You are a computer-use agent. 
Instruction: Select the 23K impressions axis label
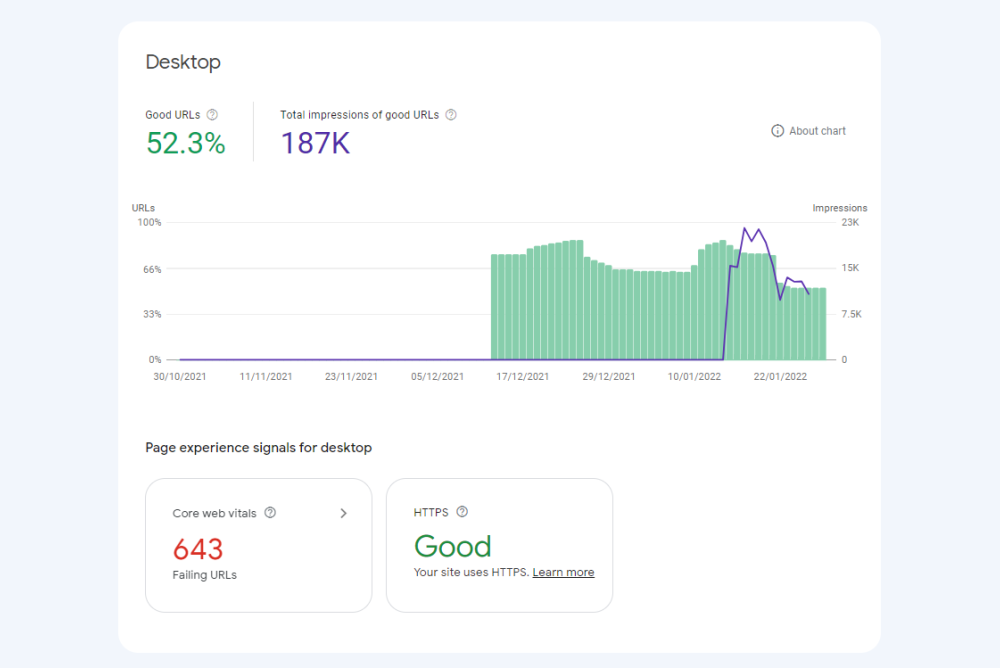850,223
